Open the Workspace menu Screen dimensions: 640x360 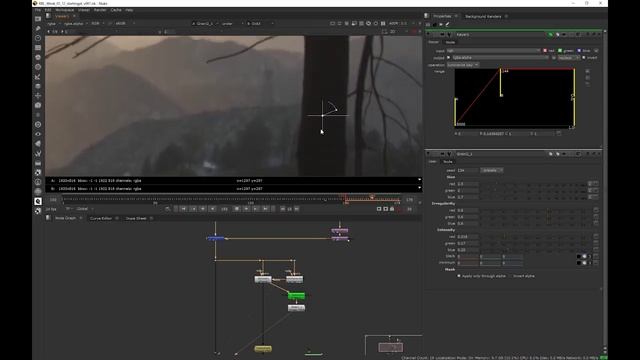click(x=64, y=10)
